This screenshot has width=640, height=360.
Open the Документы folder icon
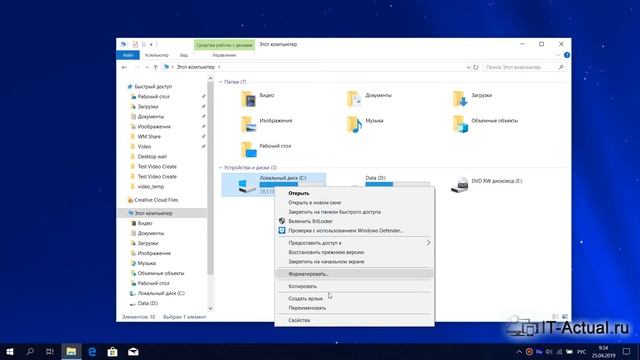(x=354, y=99)
